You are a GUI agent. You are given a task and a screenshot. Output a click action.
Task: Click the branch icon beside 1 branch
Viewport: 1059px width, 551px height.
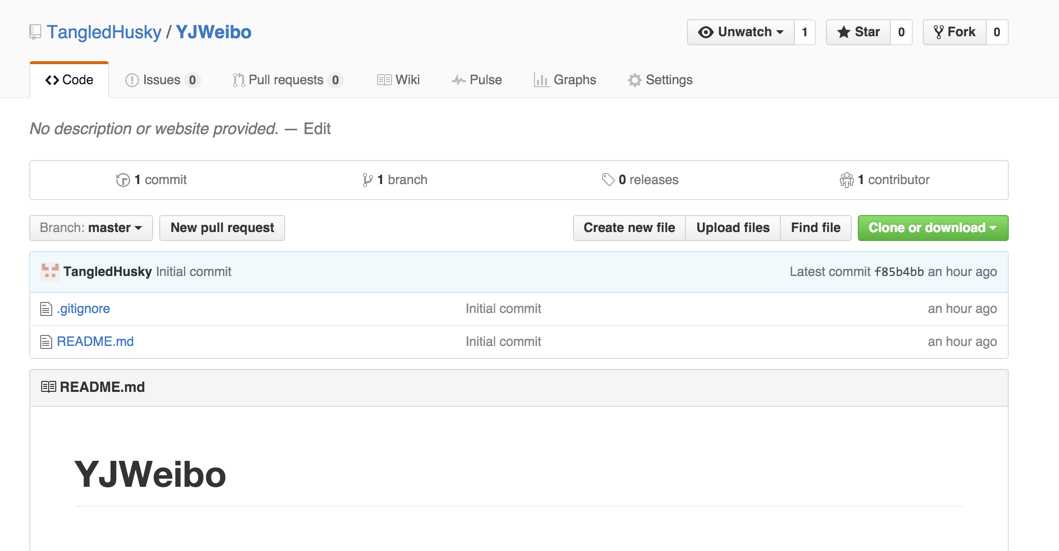[x=367, y=180]
